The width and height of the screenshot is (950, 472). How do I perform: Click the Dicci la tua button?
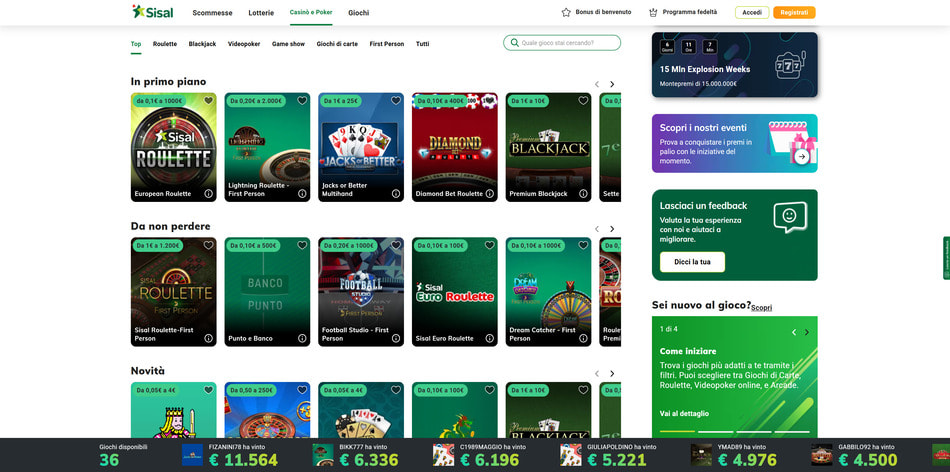tap(692, 262)
